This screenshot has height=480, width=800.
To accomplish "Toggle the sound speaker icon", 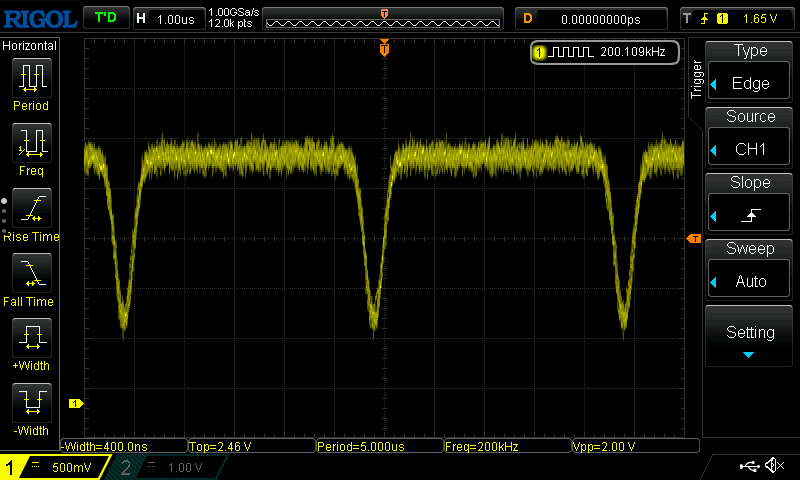I will point(774,465).
